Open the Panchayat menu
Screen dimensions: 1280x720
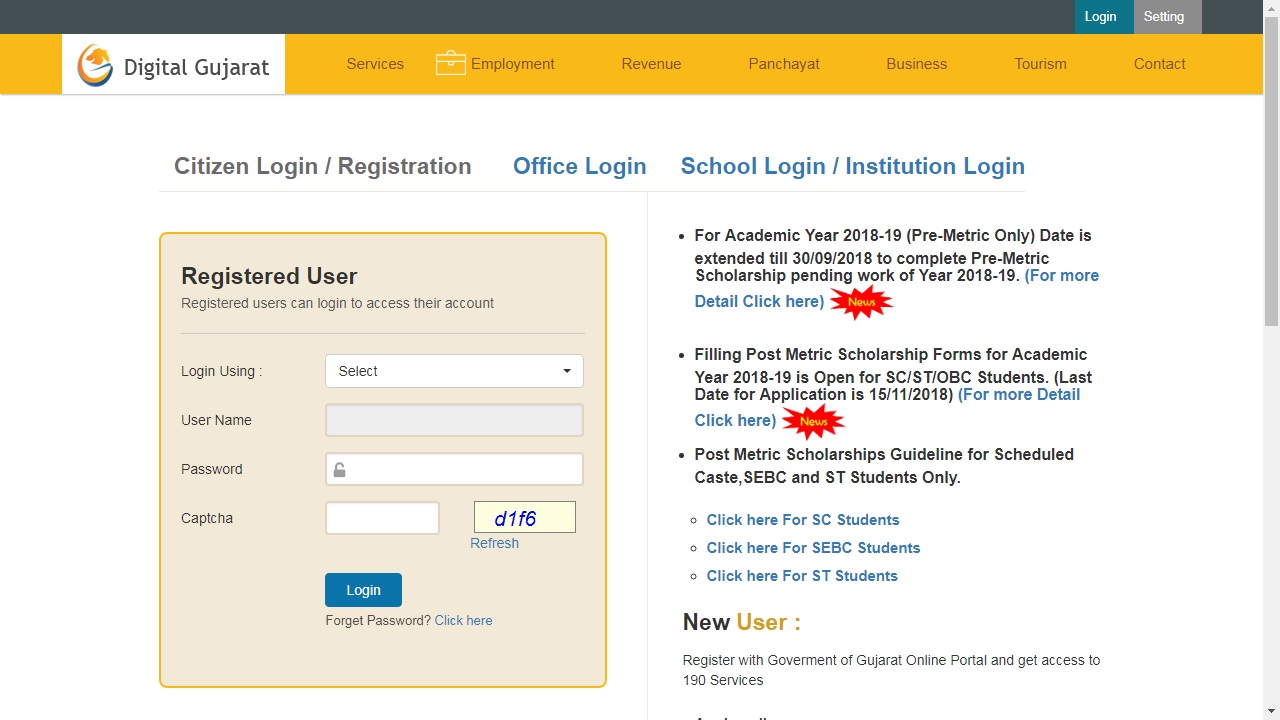(x=784, y=64)
